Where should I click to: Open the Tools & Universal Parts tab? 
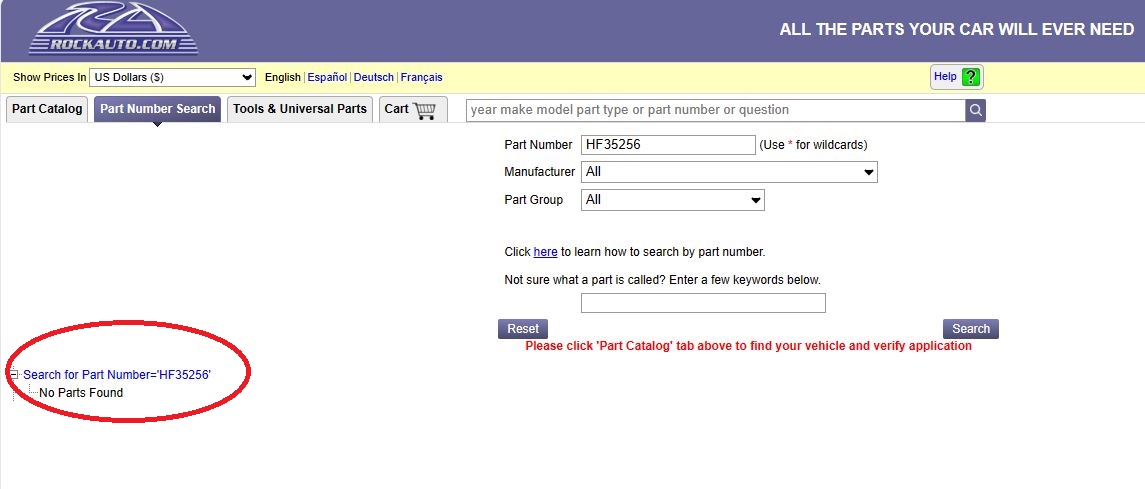click(x=300, y=109)
